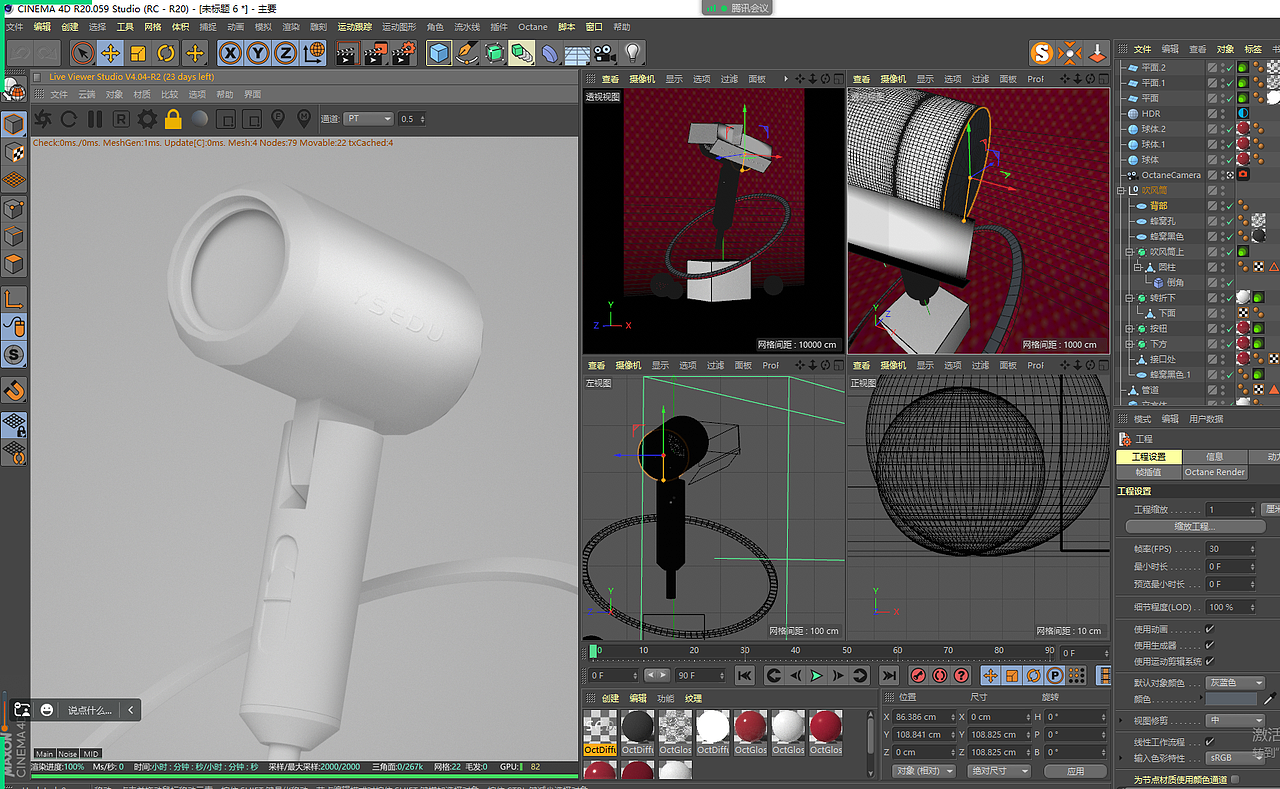Open the 信息 tab in attributes panel
Image resolution: width=1280 pixels, height=789 pixels.
(1214, 457)
